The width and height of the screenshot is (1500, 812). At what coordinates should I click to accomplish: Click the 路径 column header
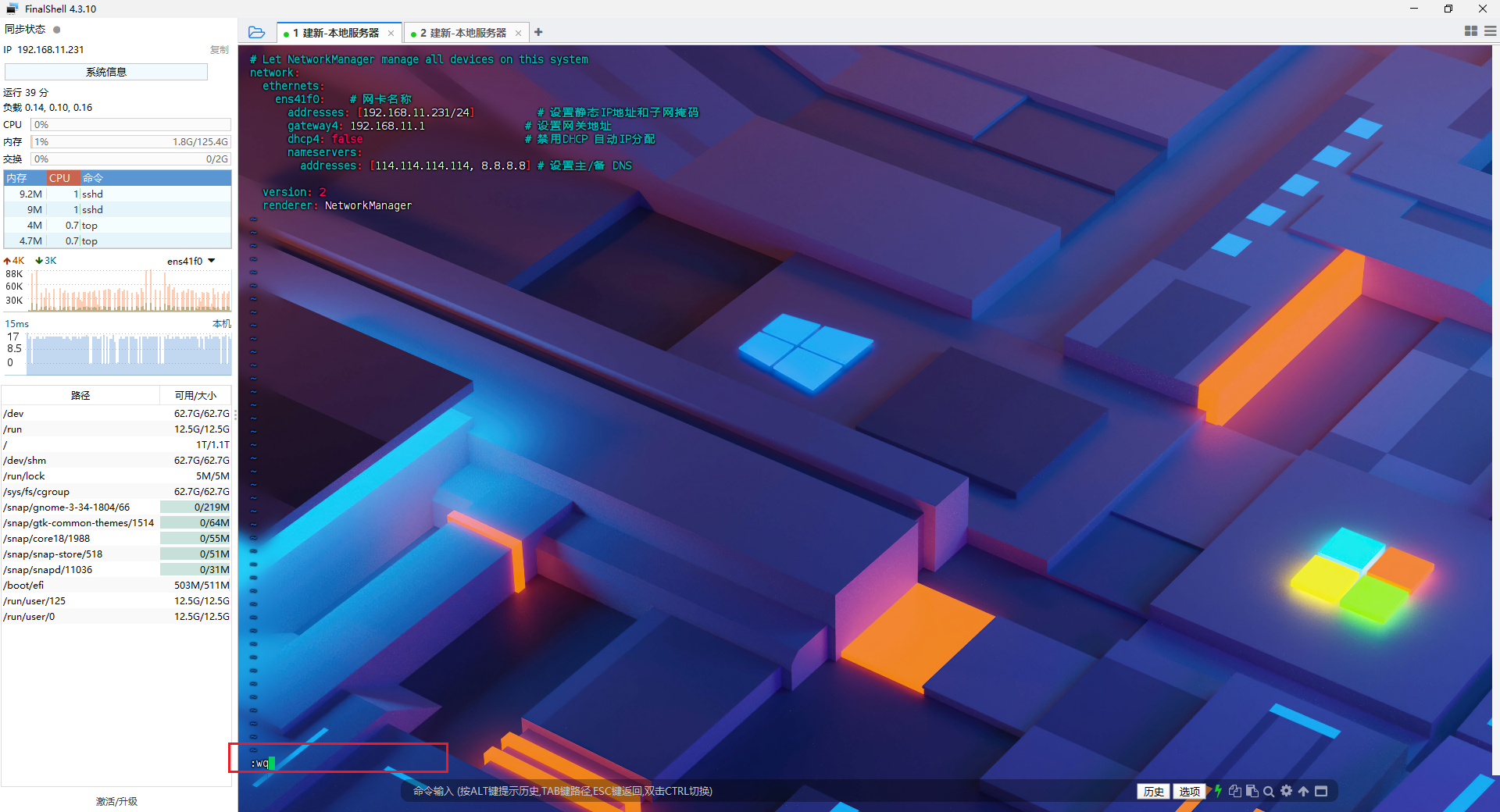pyautogui.click(x=80, y=396)
